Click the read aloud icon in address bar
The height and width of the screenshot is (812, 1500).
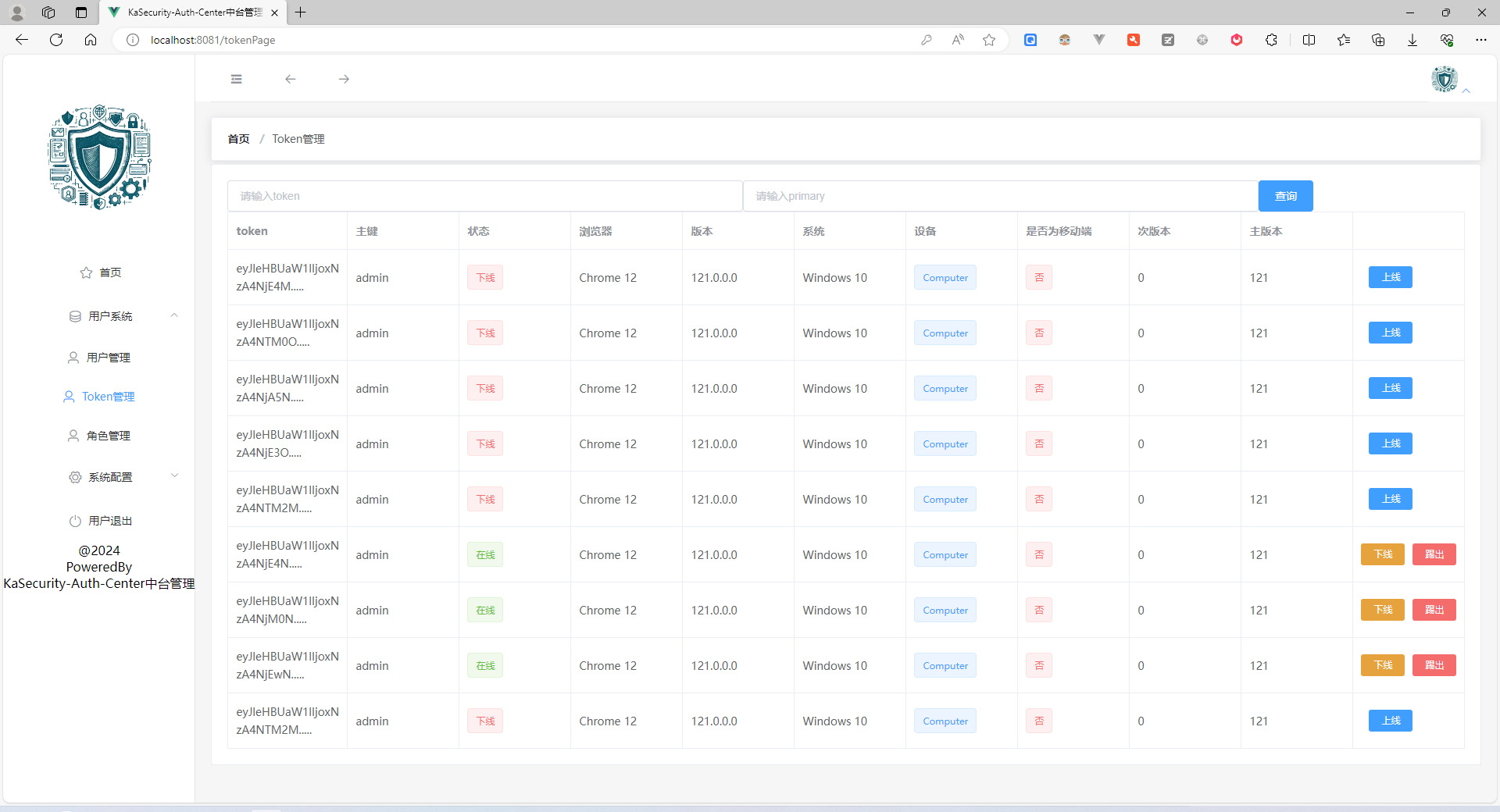pyautogui.click(x=958, y=40)
